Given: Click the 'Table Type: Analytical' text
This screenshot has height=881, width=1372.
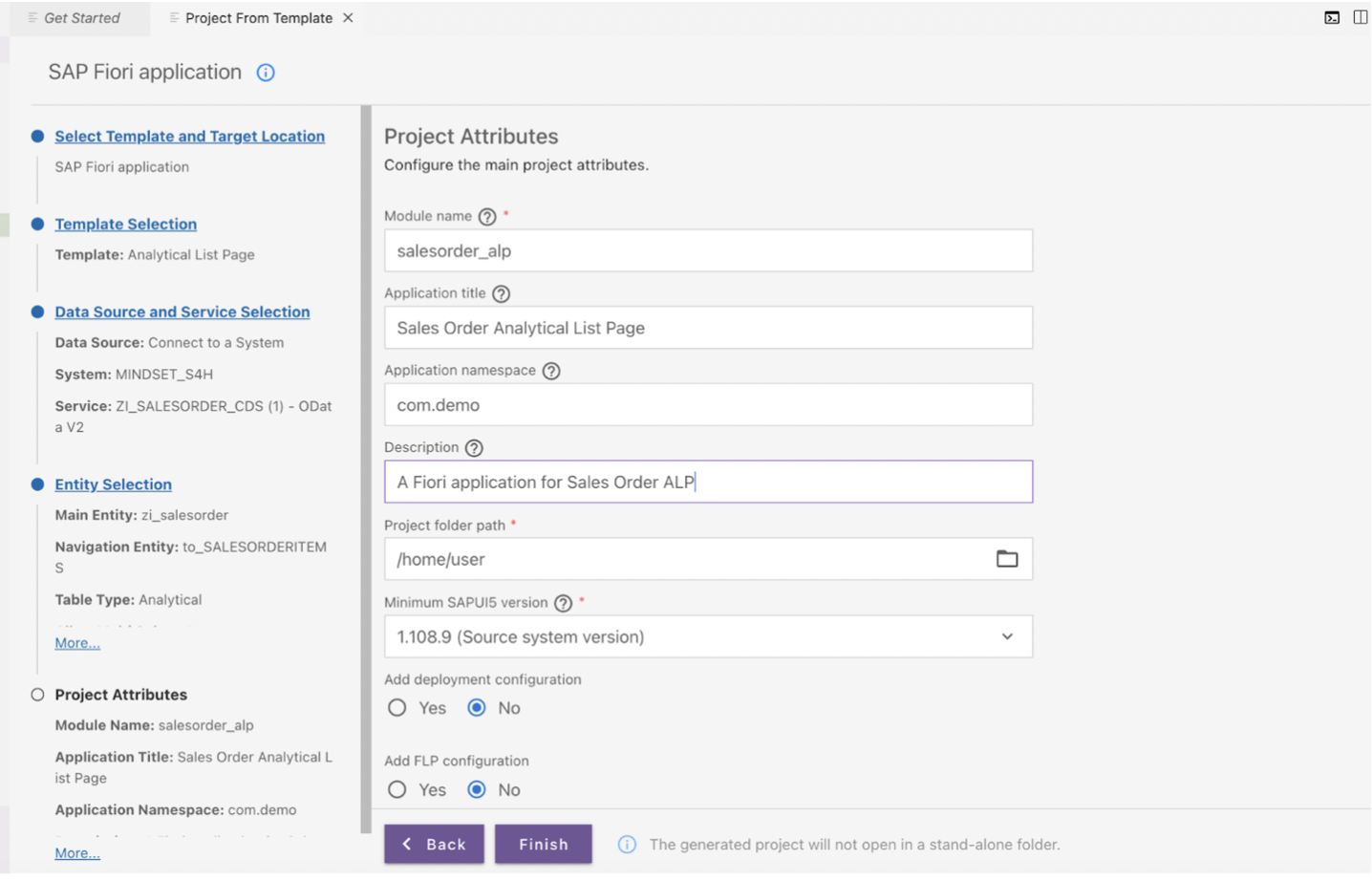Looking at the screenshot, I should point(128,600).
